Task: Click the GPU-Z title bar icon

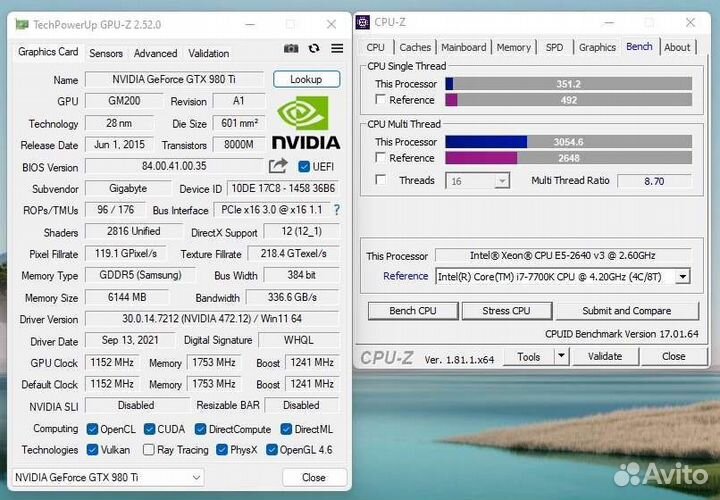Action: coord(22,24)
